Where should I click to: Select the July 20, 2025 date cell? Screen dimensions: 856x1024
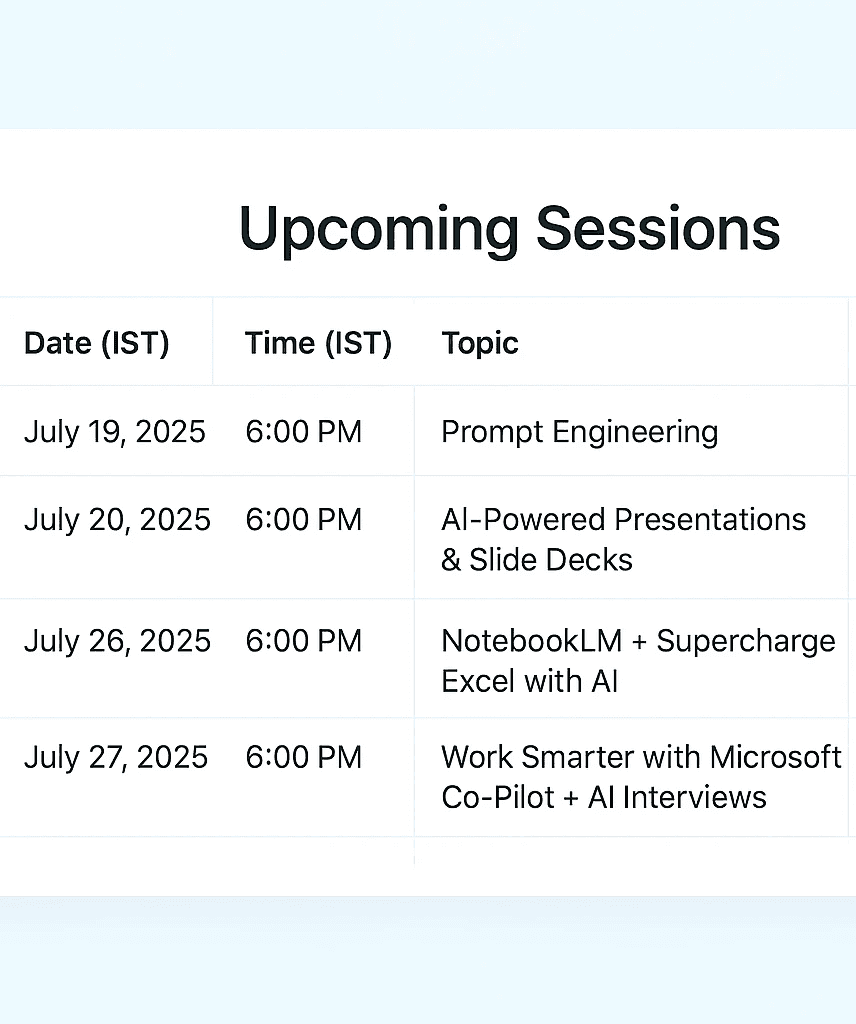coord(118,520)
